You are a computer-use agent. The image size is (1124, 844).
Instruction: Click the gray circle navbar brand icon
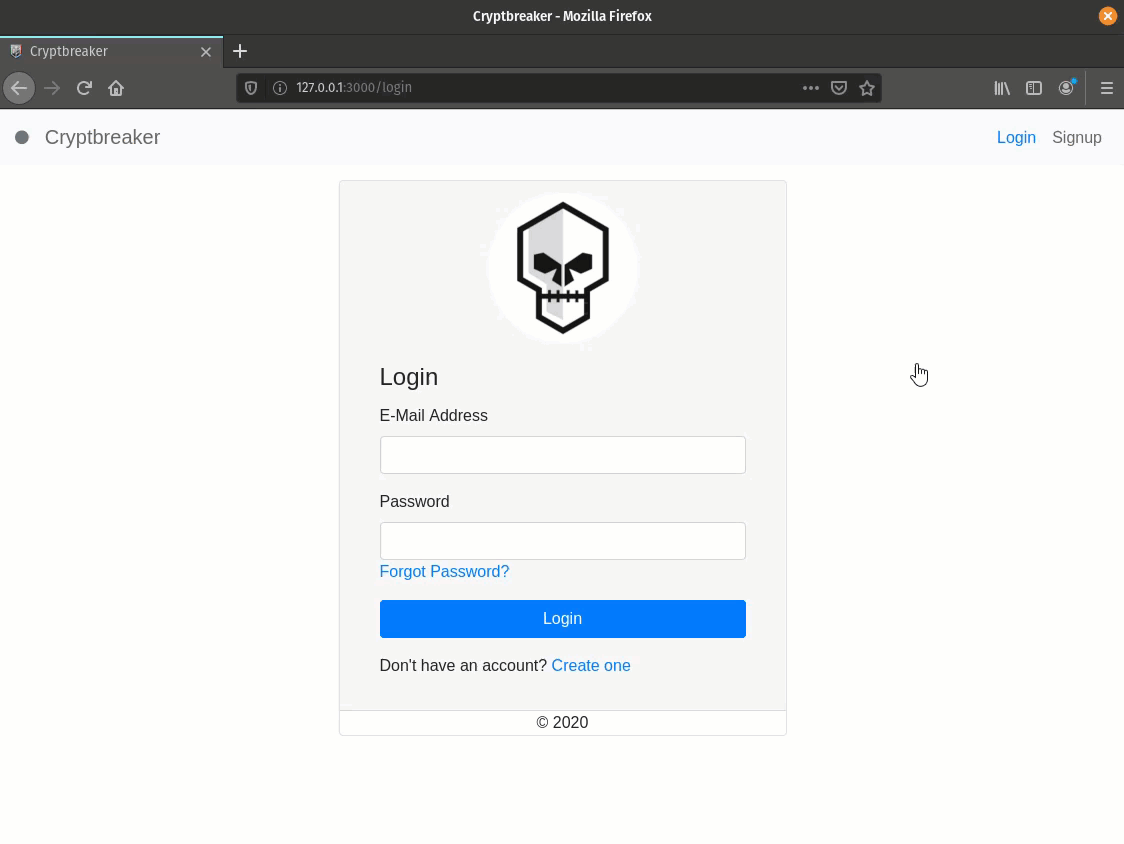(x=22, y=137)
